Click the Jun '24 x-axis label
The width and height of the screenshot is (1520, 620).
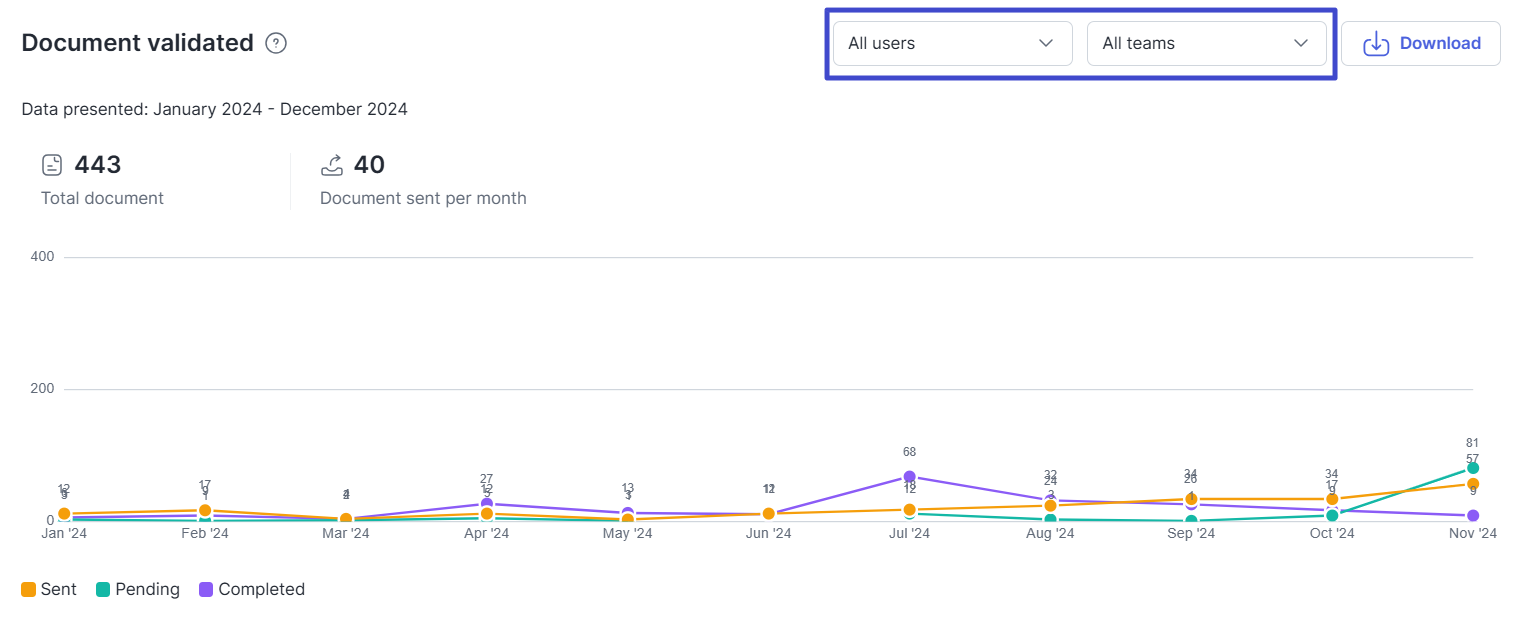[768, 534]
